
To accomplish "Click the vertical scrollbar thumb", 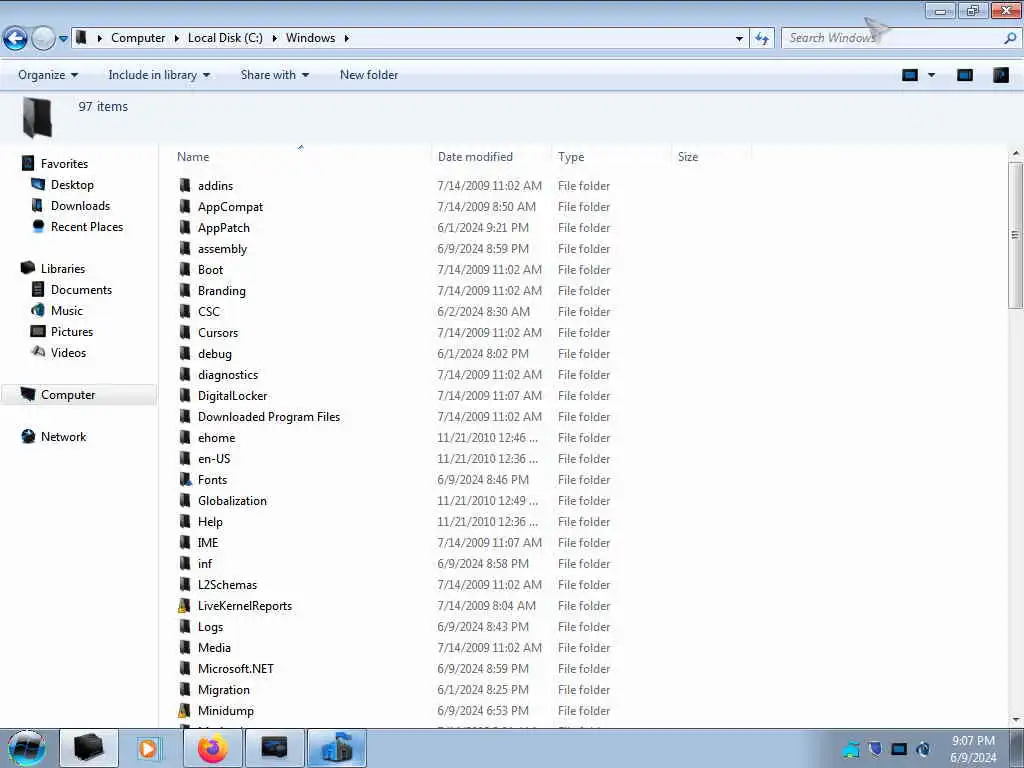I will coord(1015,235).
